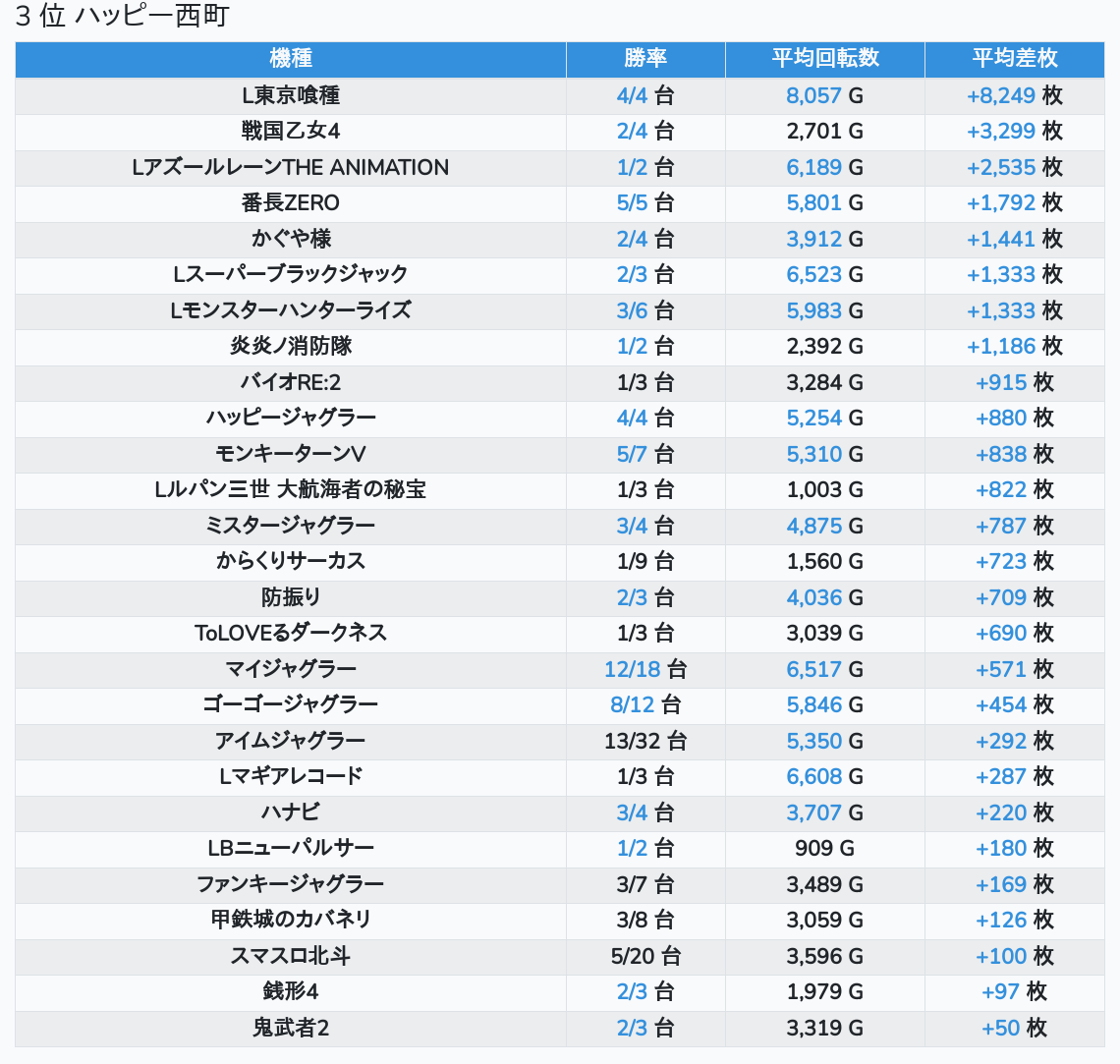Click the 5/20 台 win rate cell
Image resolution: width=1120 pixels, height=1064 pixels.
(x=645, y=956)
